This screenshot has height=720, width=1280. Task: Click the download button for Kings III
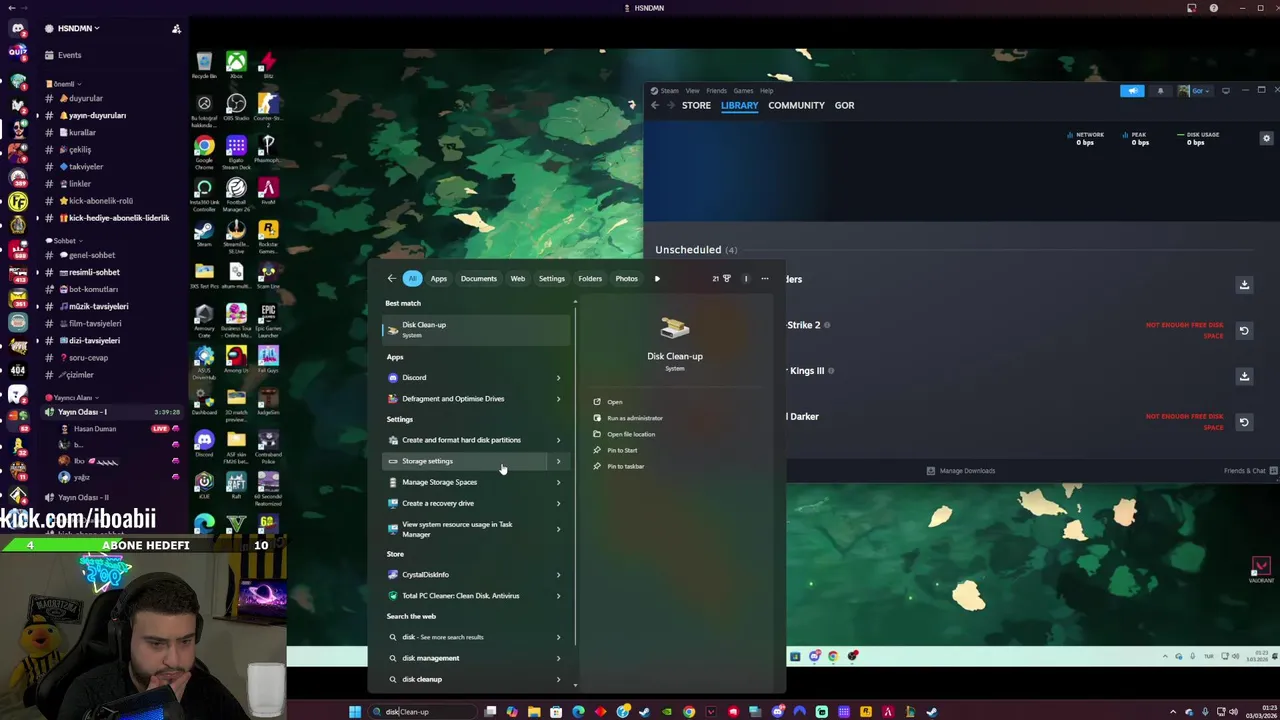pos(1244,376)
